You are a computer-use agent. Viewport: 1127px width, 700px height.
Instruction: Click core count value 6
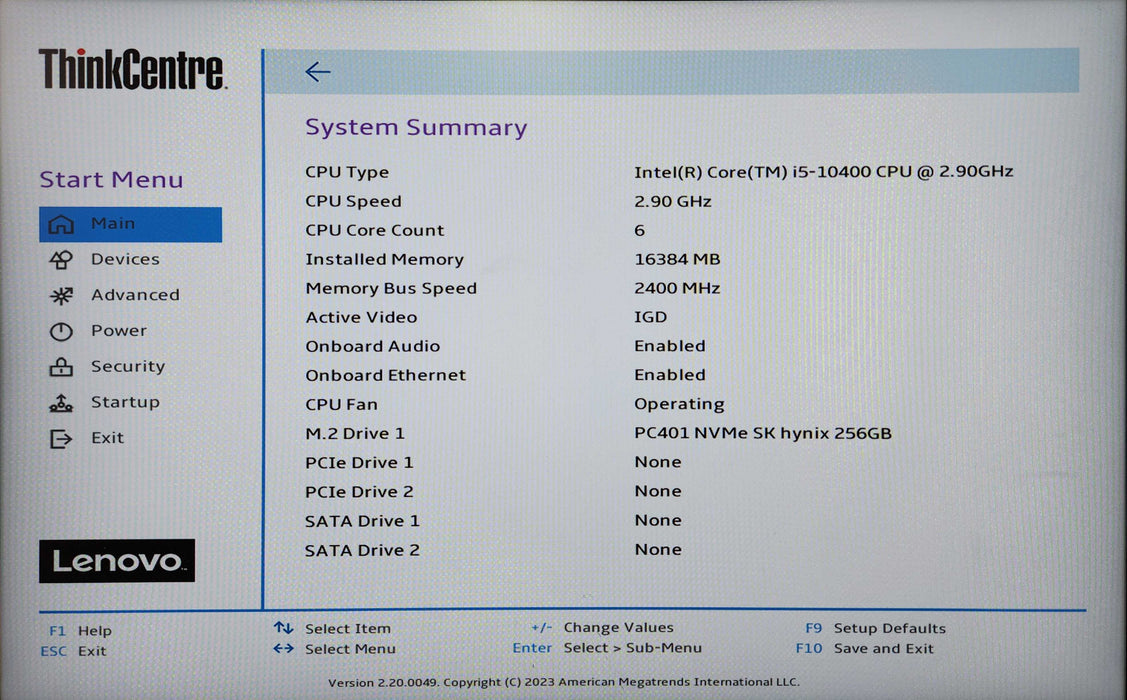point(640,230)
